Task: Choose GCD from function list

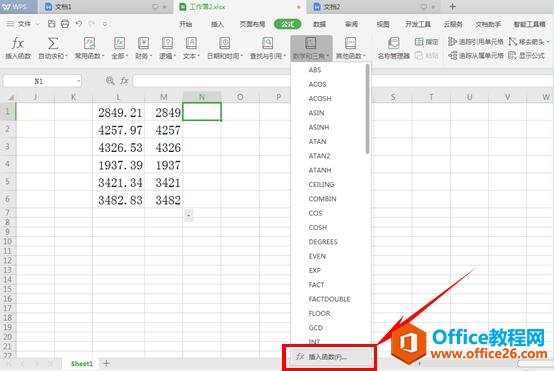Action: pyautogui.click(x=316, y=328)
